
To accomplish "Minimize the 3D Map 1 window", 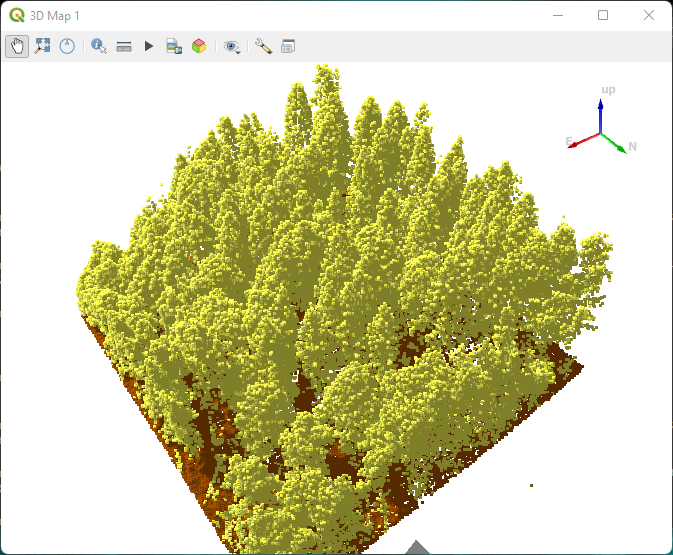I will tap(557, 15).
